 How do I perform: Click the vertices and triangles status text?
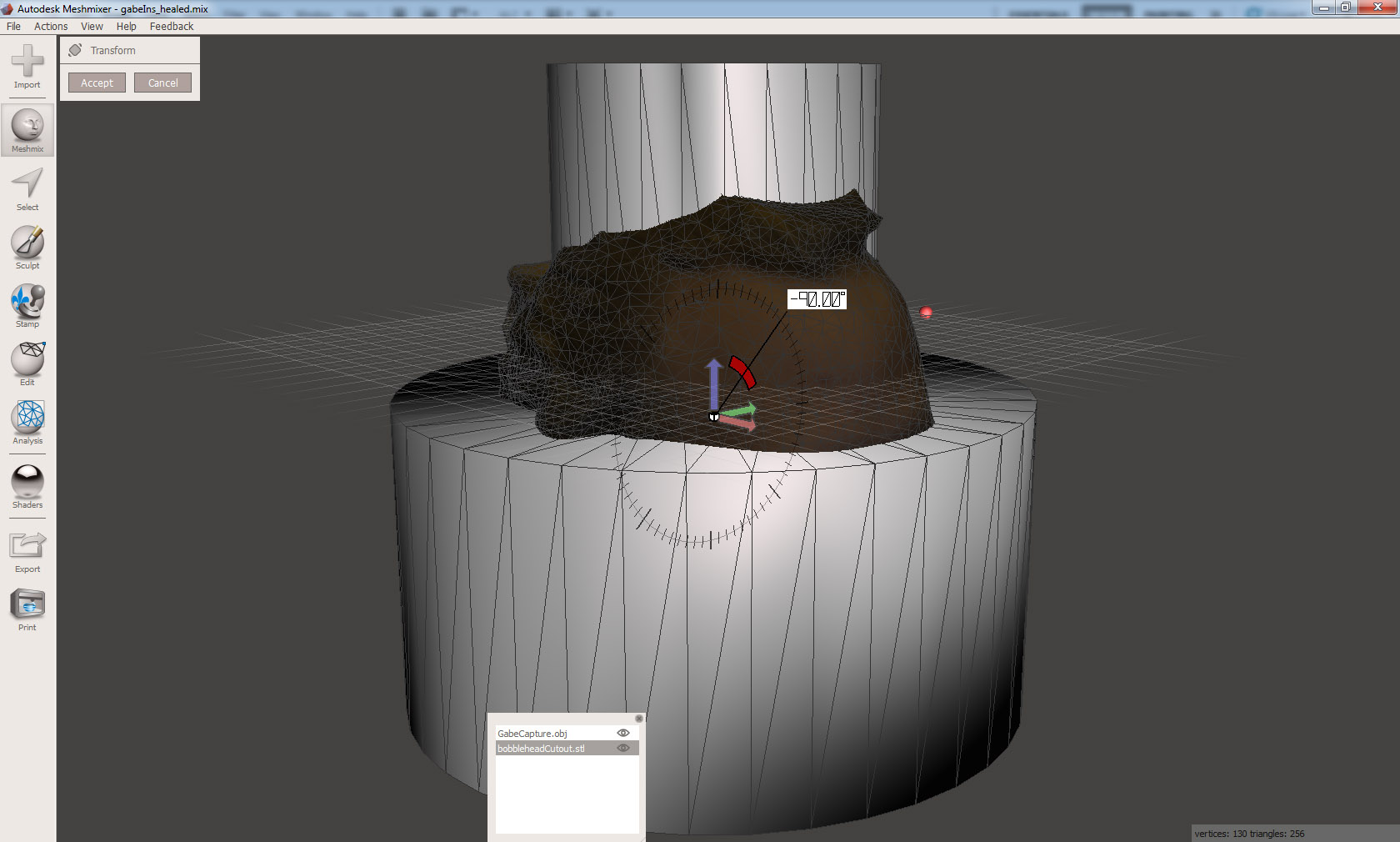pyautogui.click(x=1249, y=834)
